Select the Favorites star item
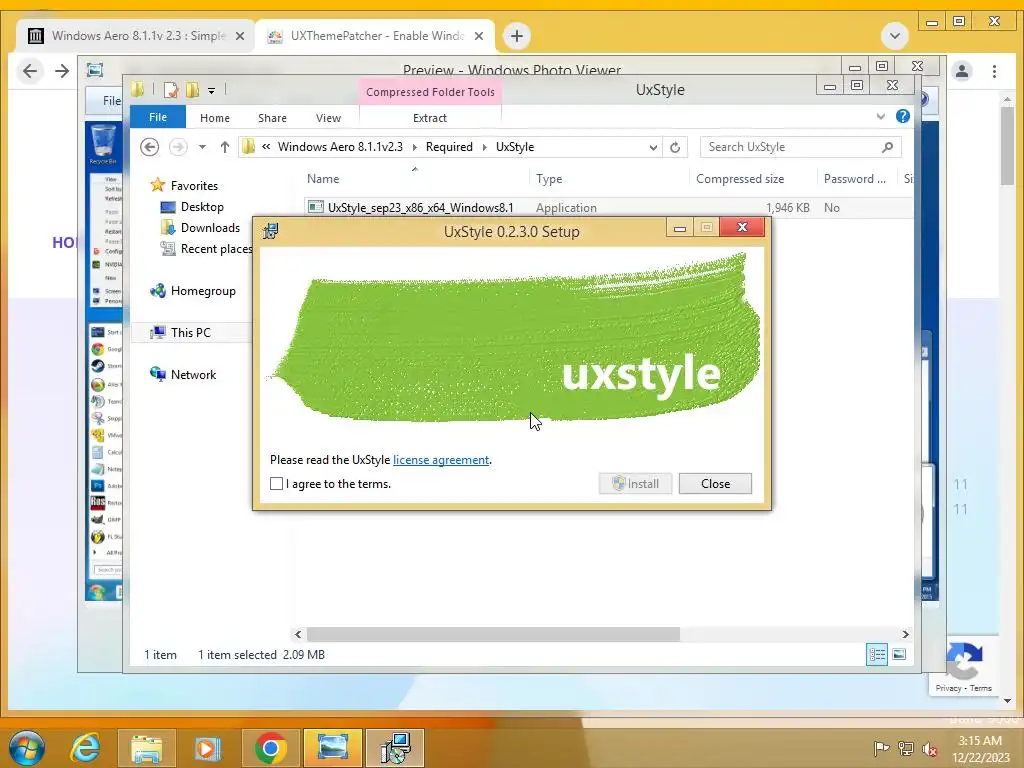Viewport: 1024px width, 768px height. (184, 185)
